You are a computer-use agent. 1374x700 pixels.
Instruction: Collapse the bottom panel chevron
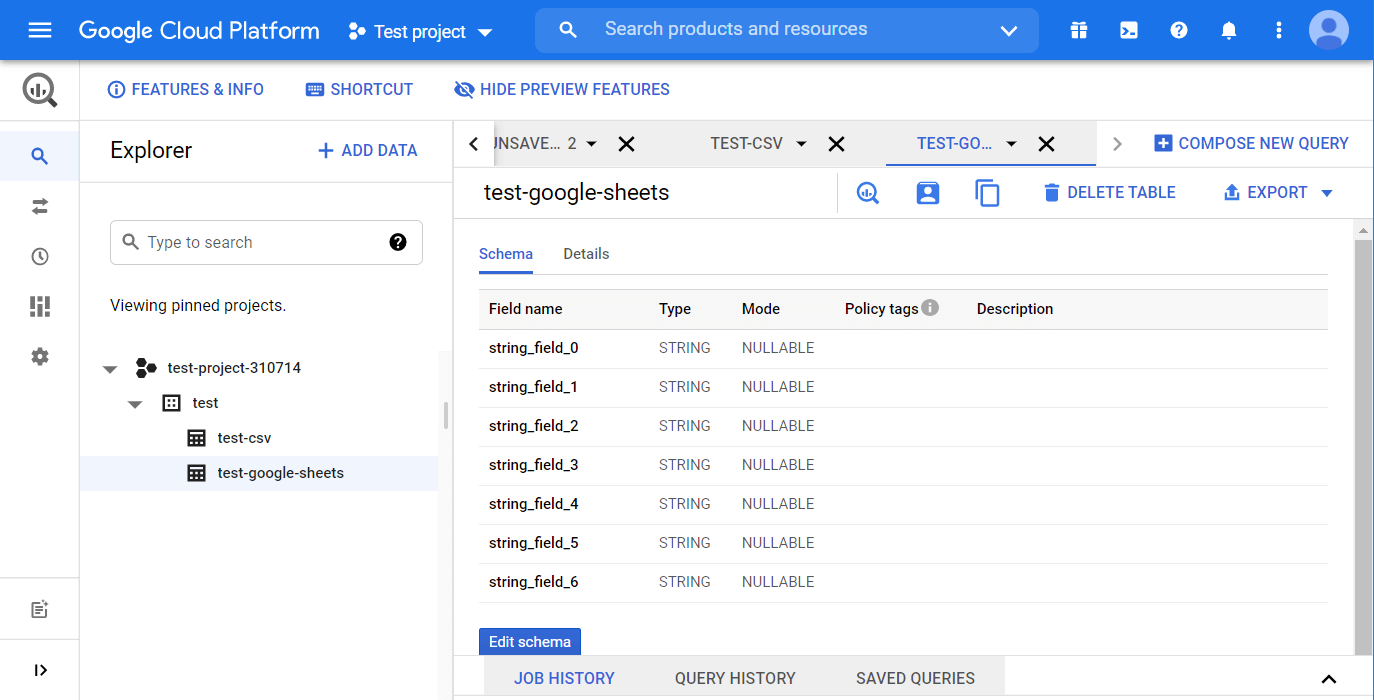click(x=1328, y=677)
